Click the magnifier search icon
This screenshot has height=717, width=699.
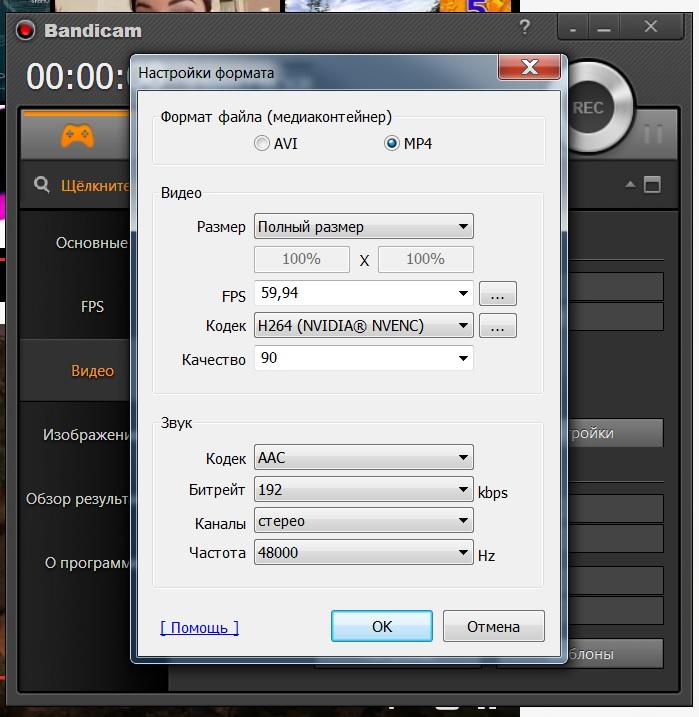point(41,185)
